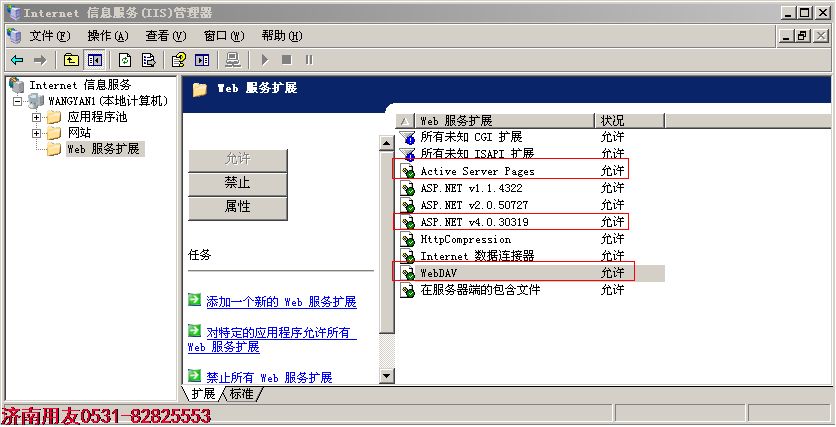Click 允许 status in the ASP.NET v2.0.50727 row
The width and height of the screenshot is (836, 427).
pyautogui.click(x=612, y=205)
